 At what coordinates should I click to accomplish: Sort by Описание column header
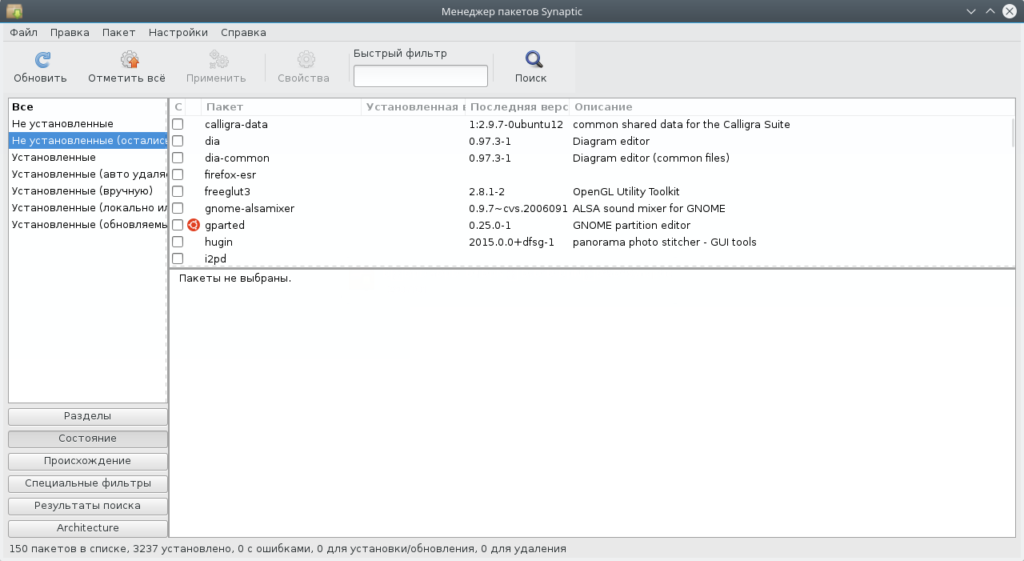pyautogui.click(x=790, y=107)
